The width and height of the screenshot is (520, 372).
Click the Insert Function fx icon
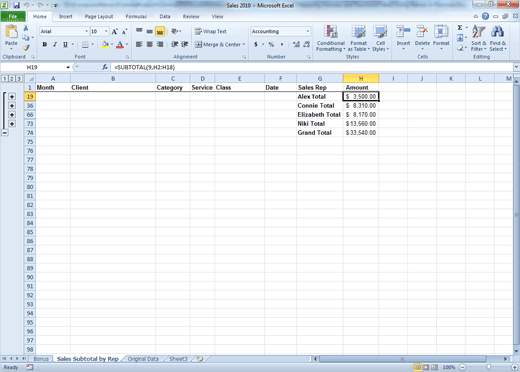pos(105,67)
